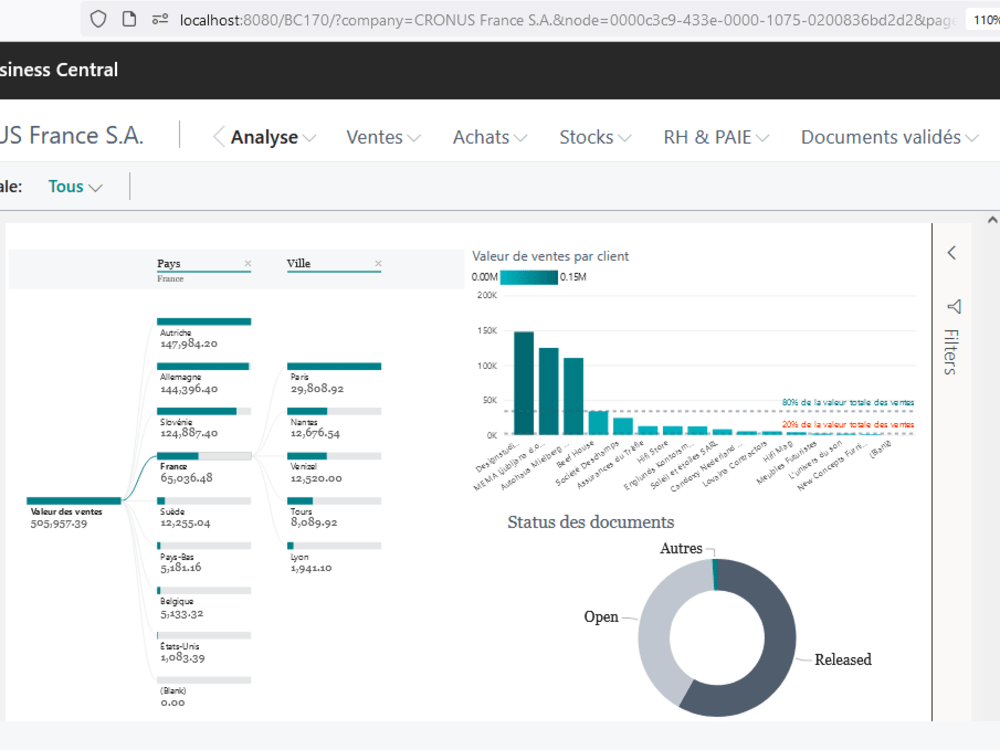Screen dimensions: 1000x750
Task: Click the scroll up arrow of page scrollbar
Action: point(992,220)
